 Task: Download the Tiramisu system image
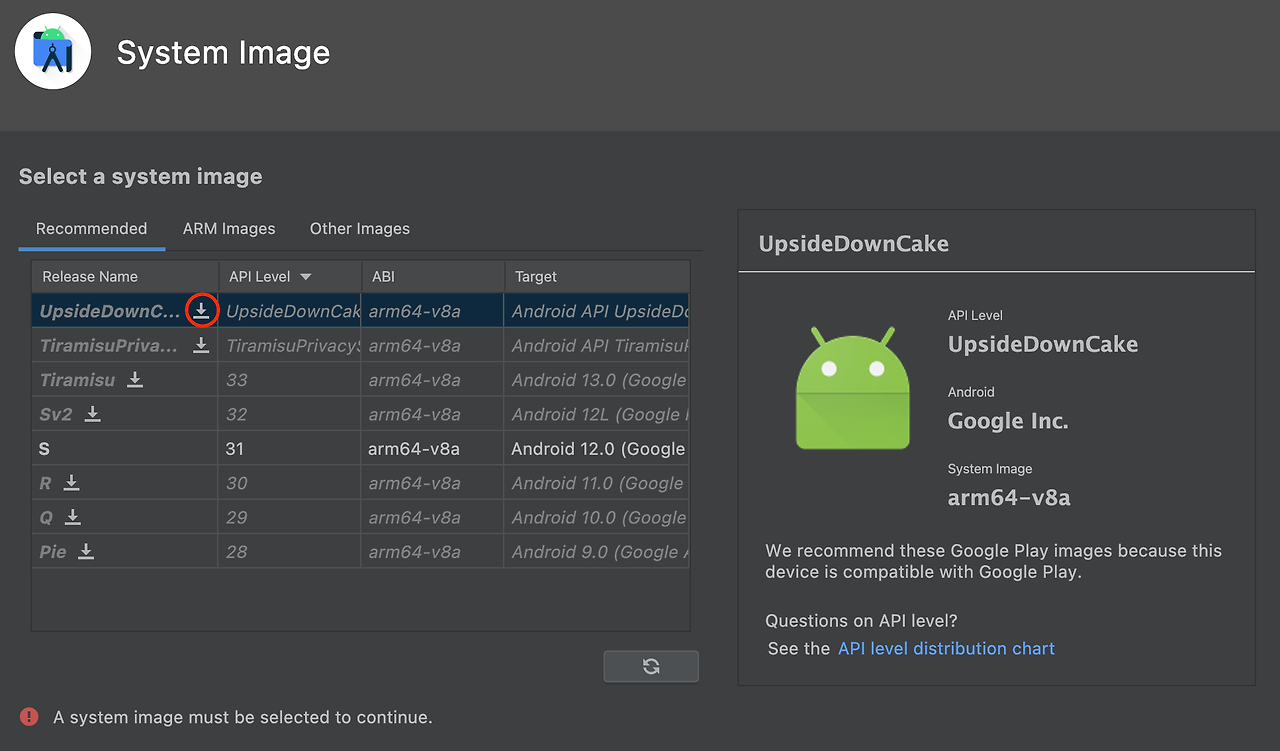(x=135, y=380)
